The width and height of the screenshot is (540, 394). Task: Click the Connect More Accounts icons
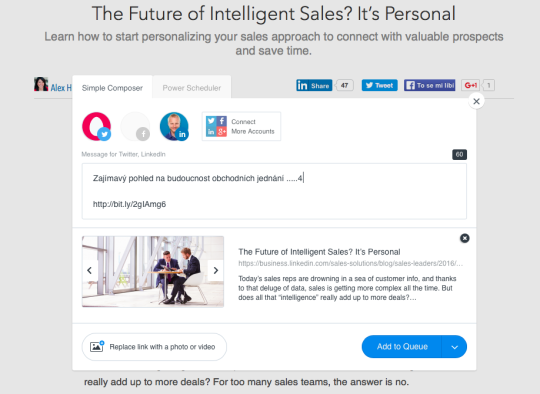click(216, 126)
